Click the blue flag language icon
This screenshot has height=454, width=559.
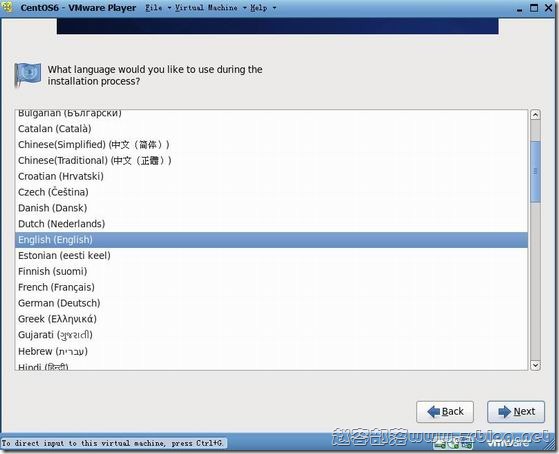pyautogui.click(x=27, y=75)
